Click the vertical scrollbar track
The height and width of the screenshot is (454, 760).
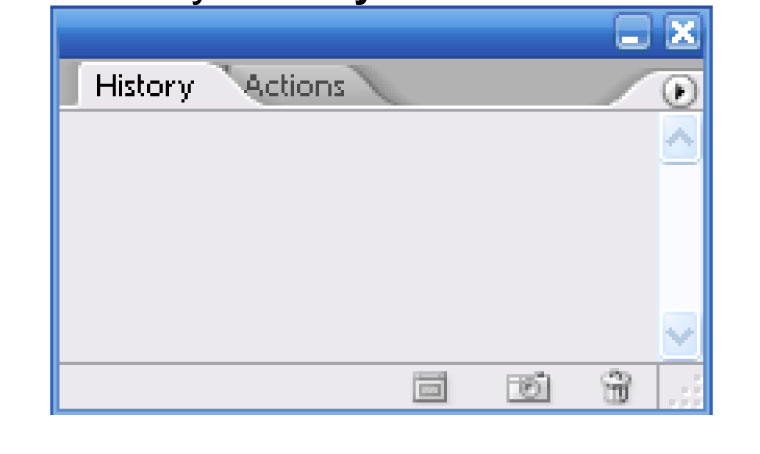coord(680,237)
